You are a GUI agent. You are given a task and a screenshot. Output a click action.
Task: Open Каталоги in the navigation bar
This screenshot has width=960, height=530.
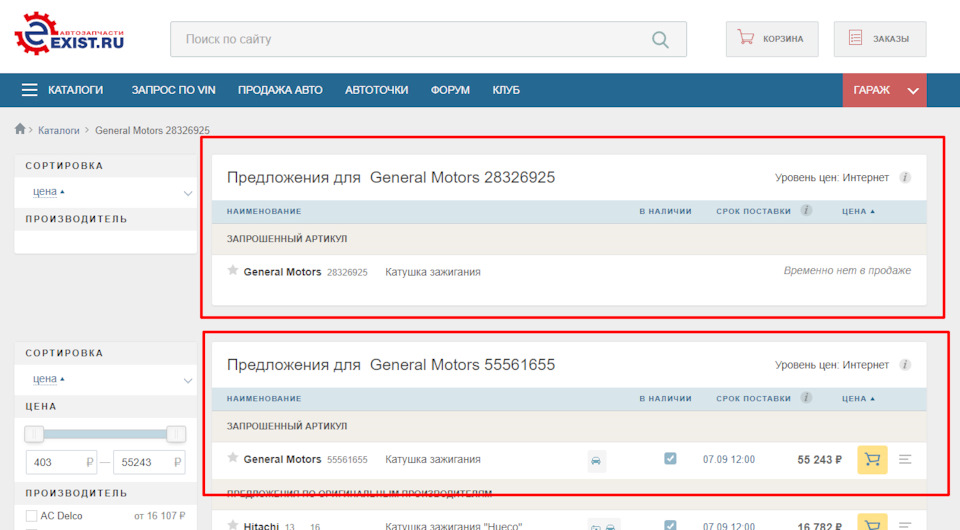[x=75, y=90]
